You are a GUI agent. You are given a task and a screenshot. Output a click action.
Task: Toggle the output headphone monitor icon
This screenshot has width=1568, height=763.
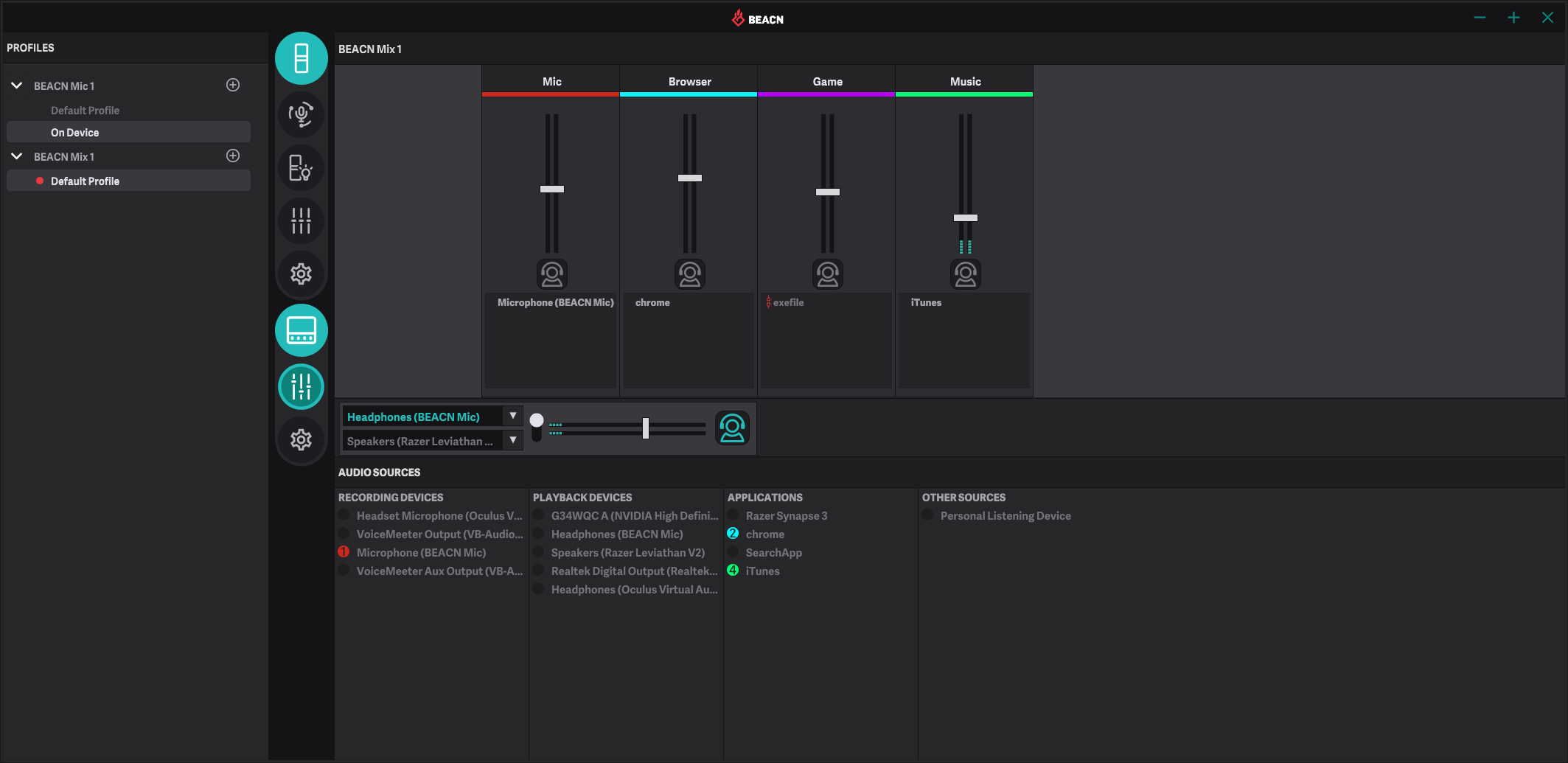pyautogui.click(x=732, y=428)
